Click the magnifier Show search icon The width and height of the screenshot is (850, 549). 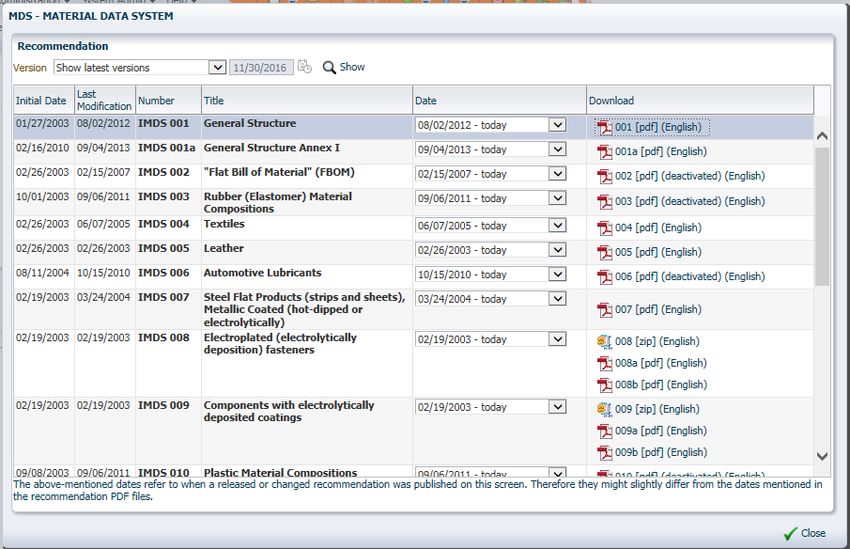(329, 67)
